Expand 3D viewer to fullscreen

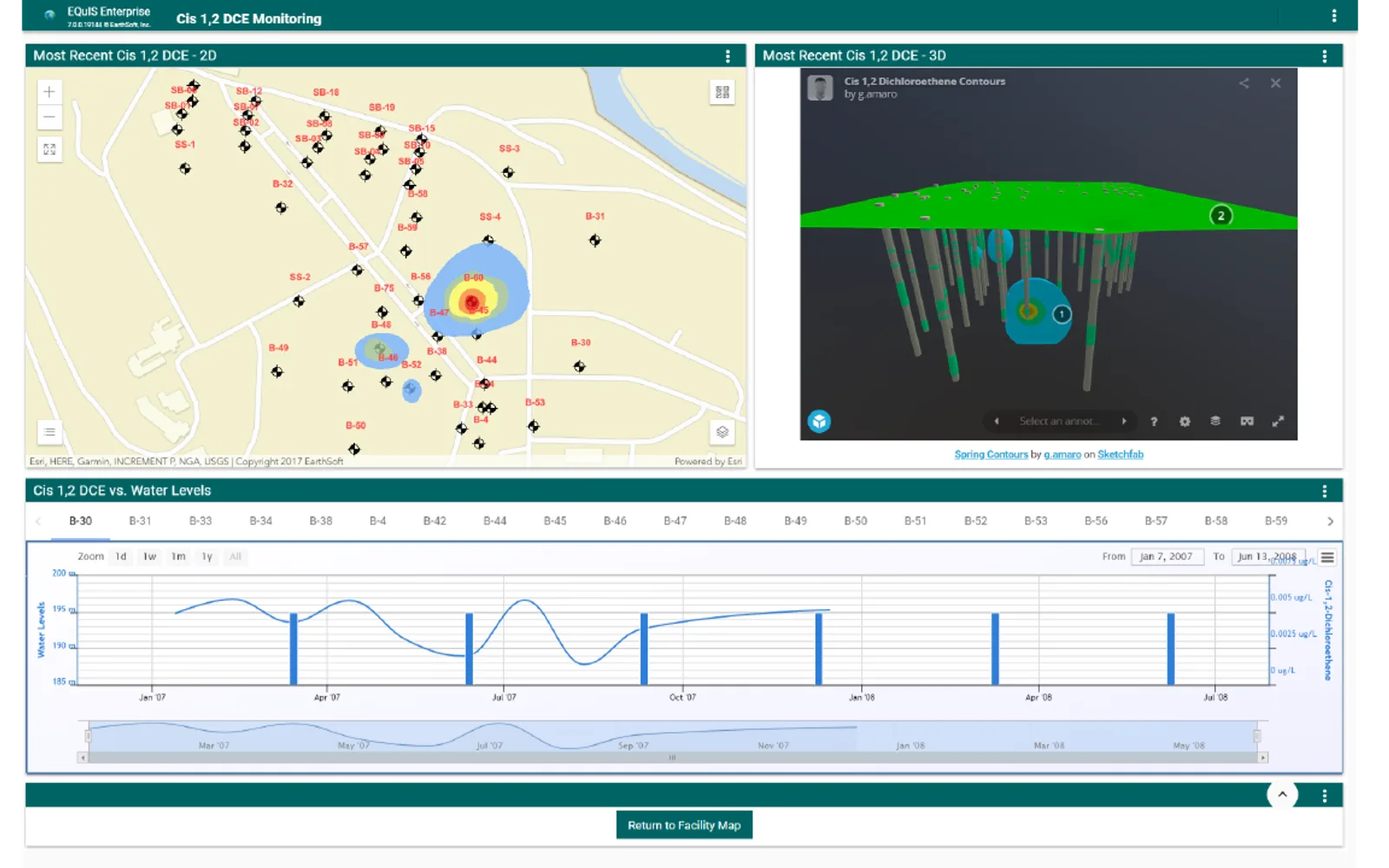pos(1278,421)
